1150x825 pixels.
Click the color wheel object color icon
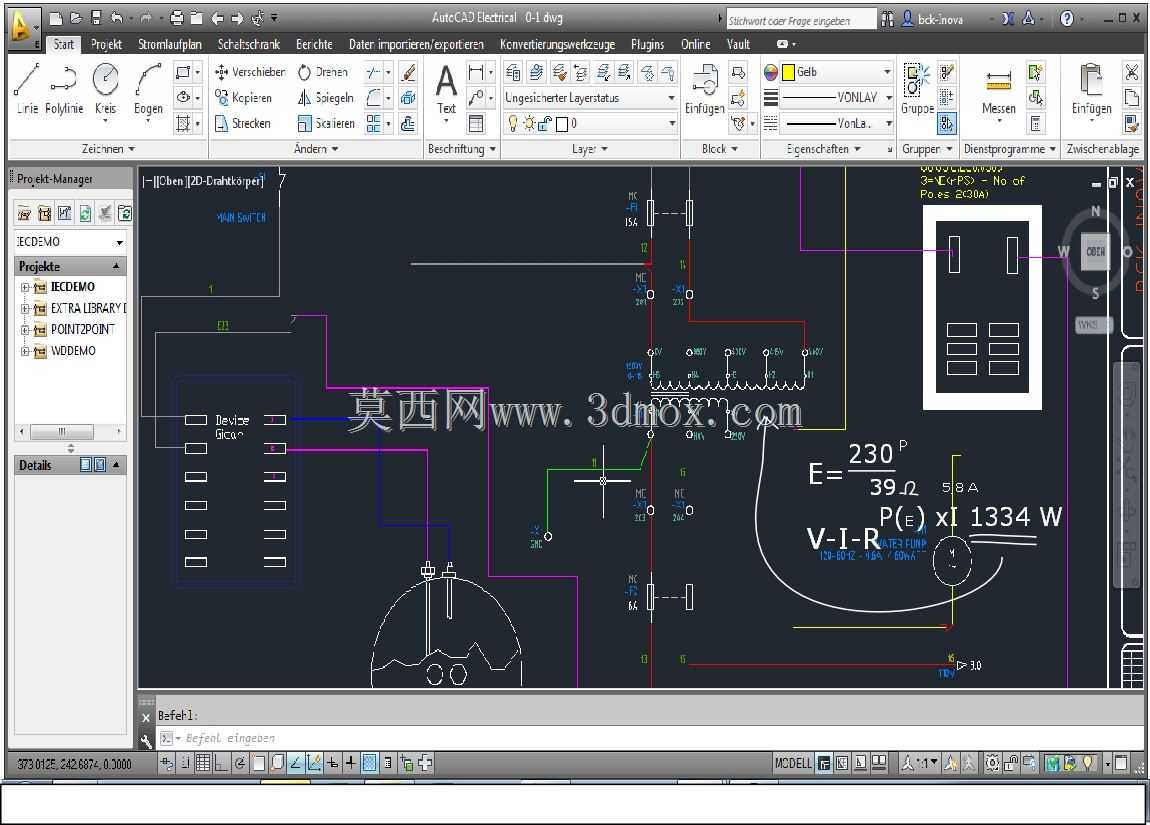pos(770,72)
